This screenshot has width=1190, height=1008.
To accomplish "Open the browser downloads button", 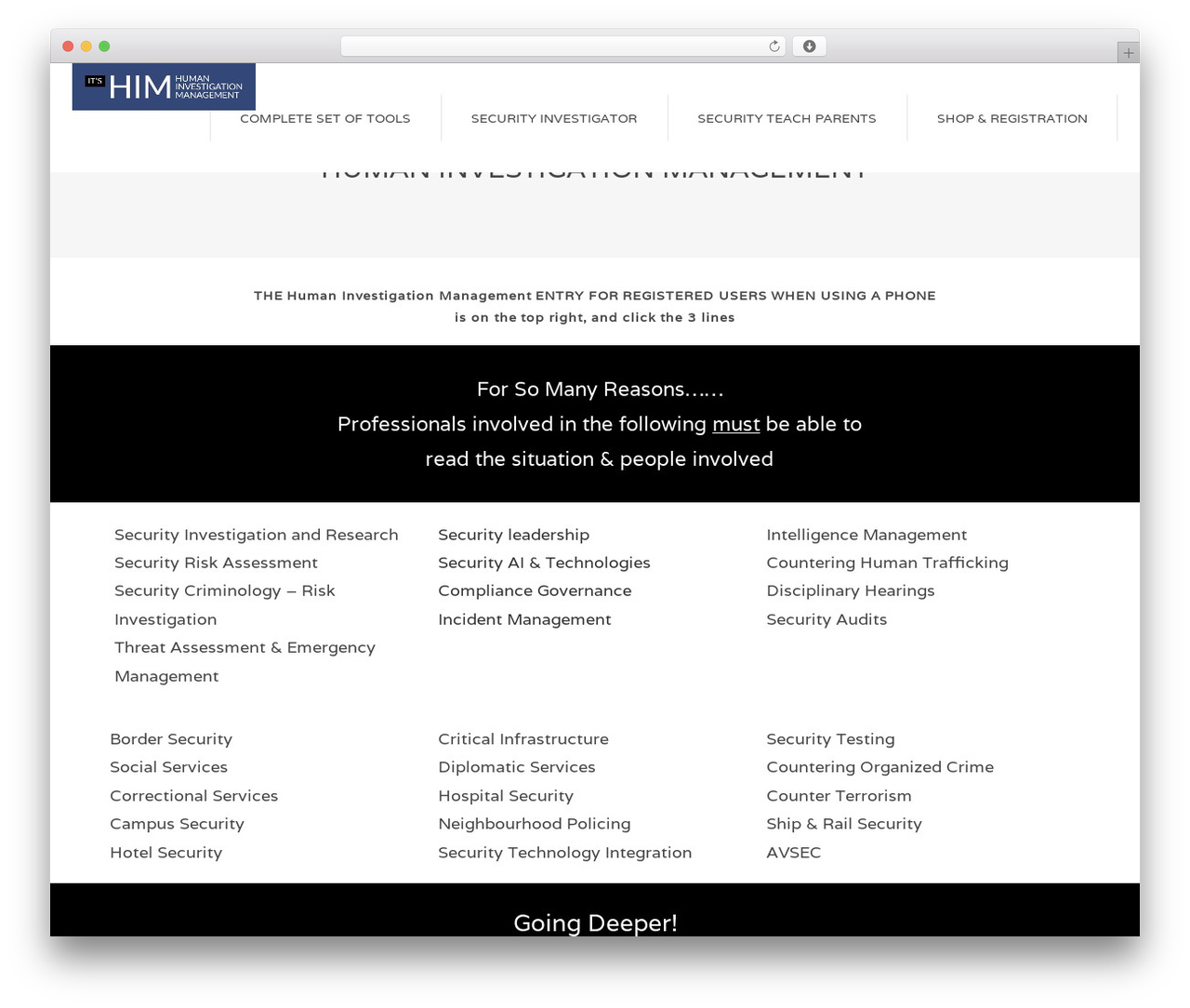I will (x=809, y=46).
